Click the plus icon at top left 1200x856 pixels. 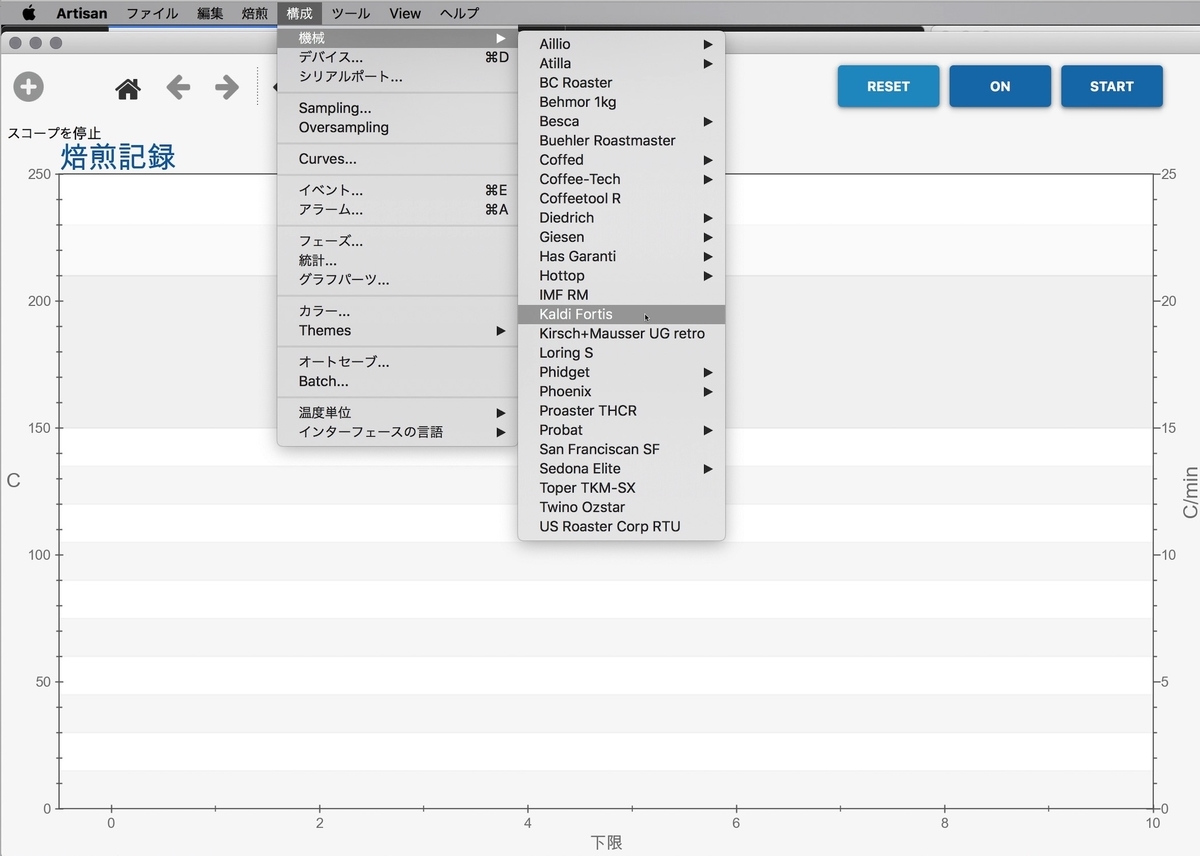pos(28,87)
